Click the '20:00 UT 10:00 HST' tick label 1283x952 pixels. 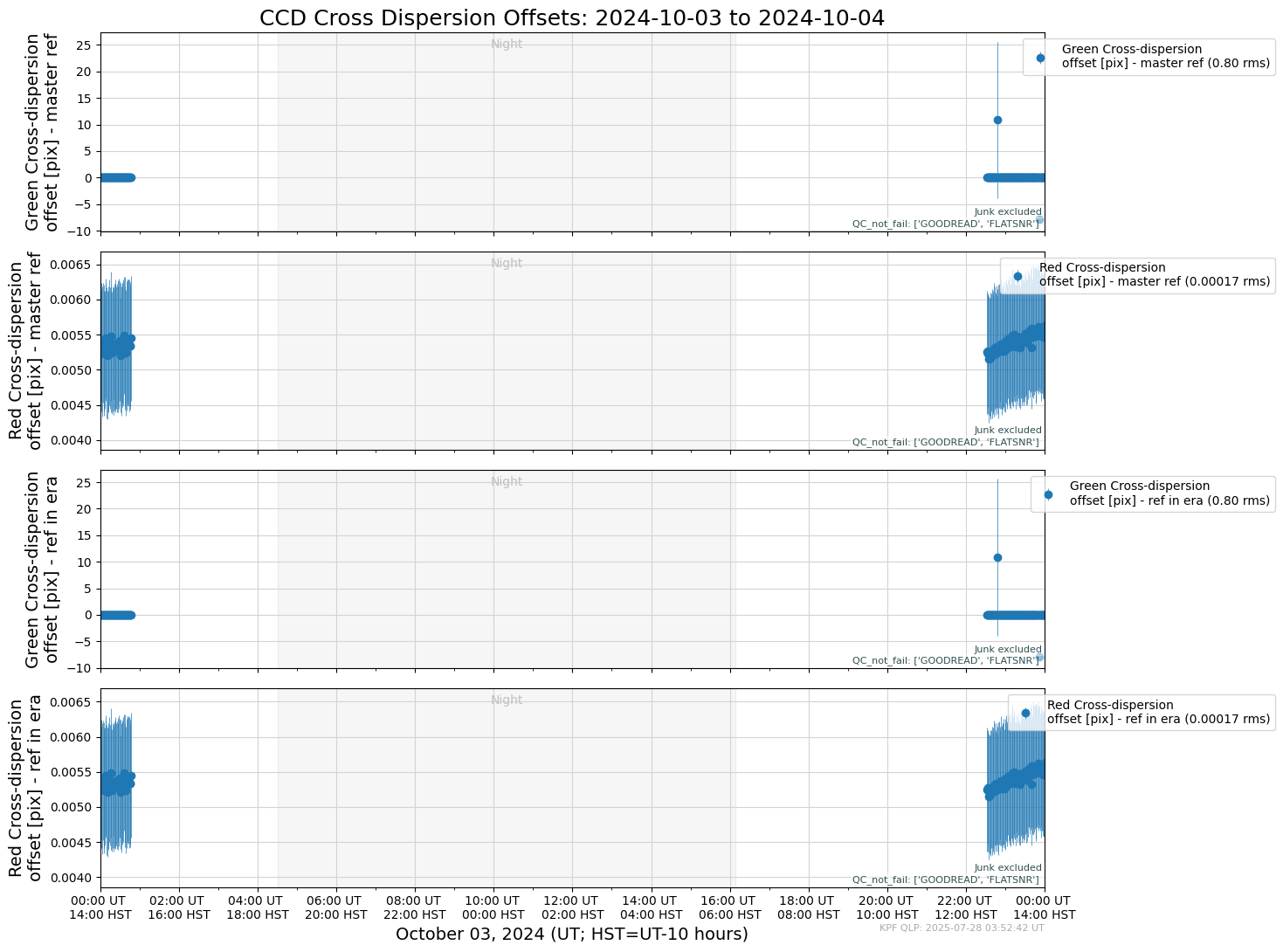pos(886,907)
